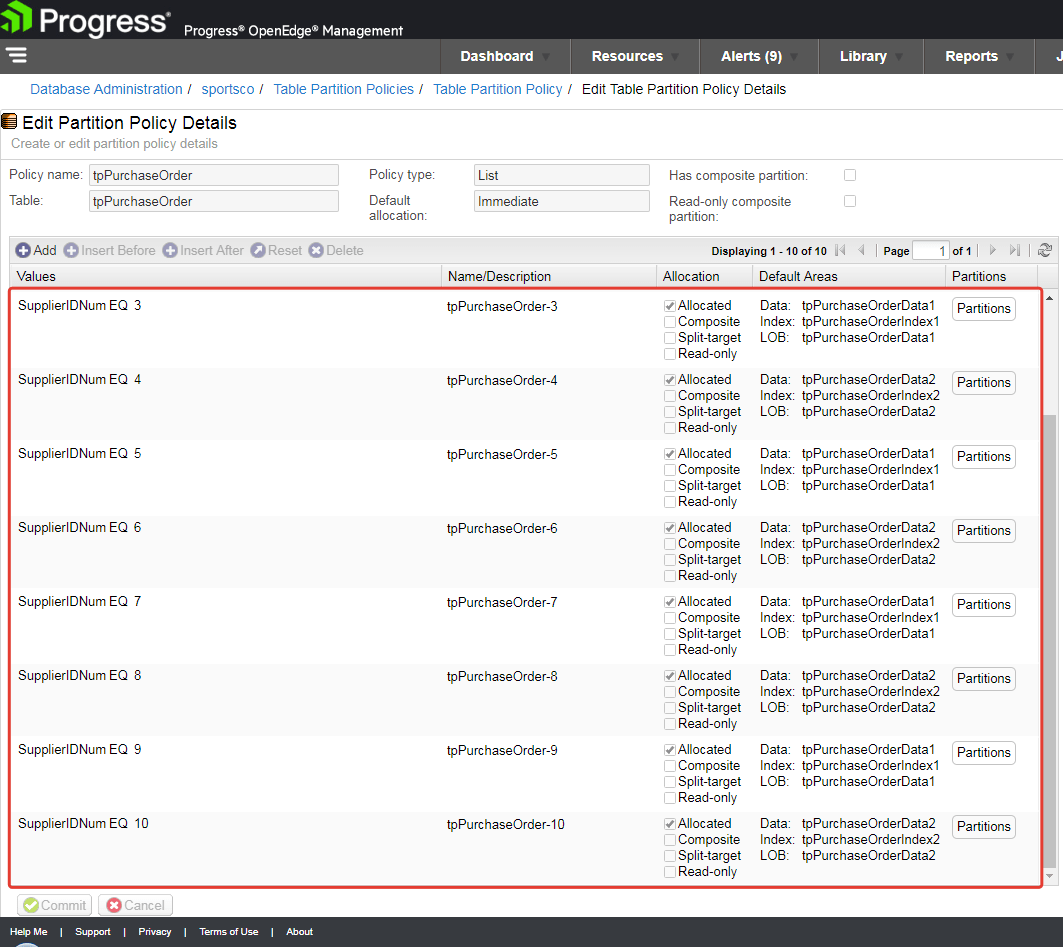Viewport: 1063px width, 947px height.
Task: Click the Policy name input field
Action: pos(214,175)
